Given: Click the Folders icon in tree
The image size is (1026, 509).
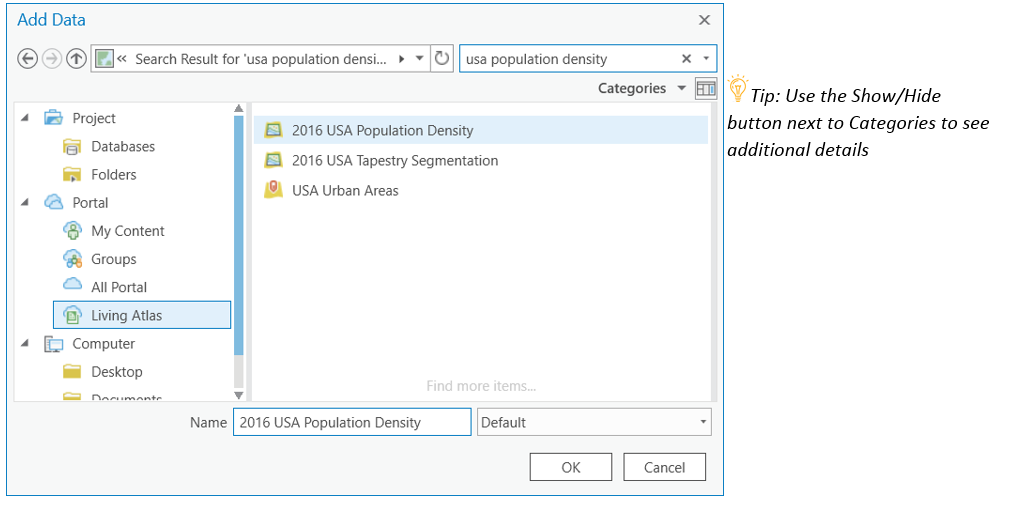Looking at the screenshot, I should pos(72,175).
